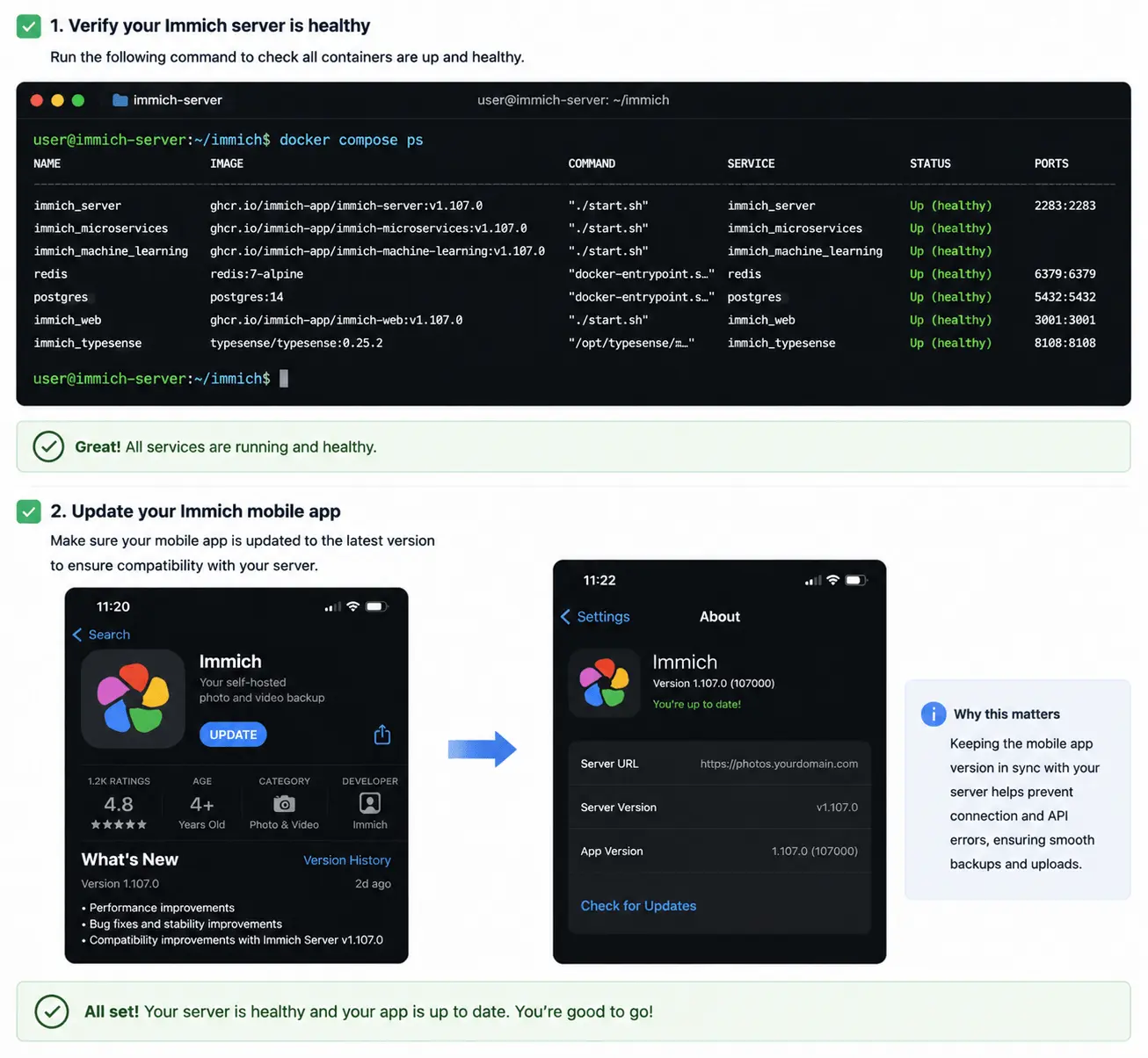Click the "/opt/typesense/m…" command cell
The image size is (1148, 1058).
pyautogui.click(x=631, y=343)
